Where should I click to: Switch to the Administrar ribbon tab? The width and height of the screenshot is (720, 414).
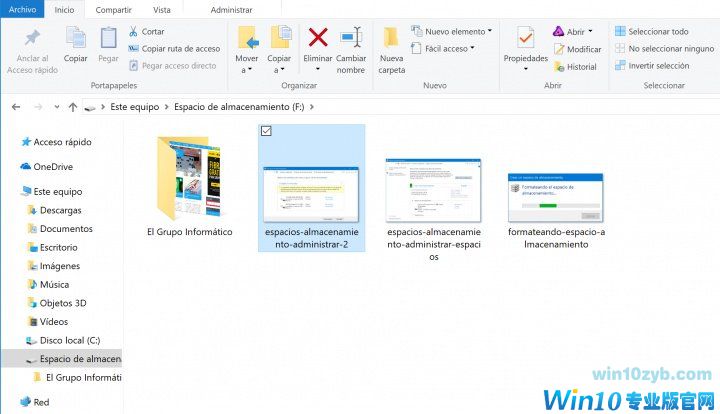[231, 10]
